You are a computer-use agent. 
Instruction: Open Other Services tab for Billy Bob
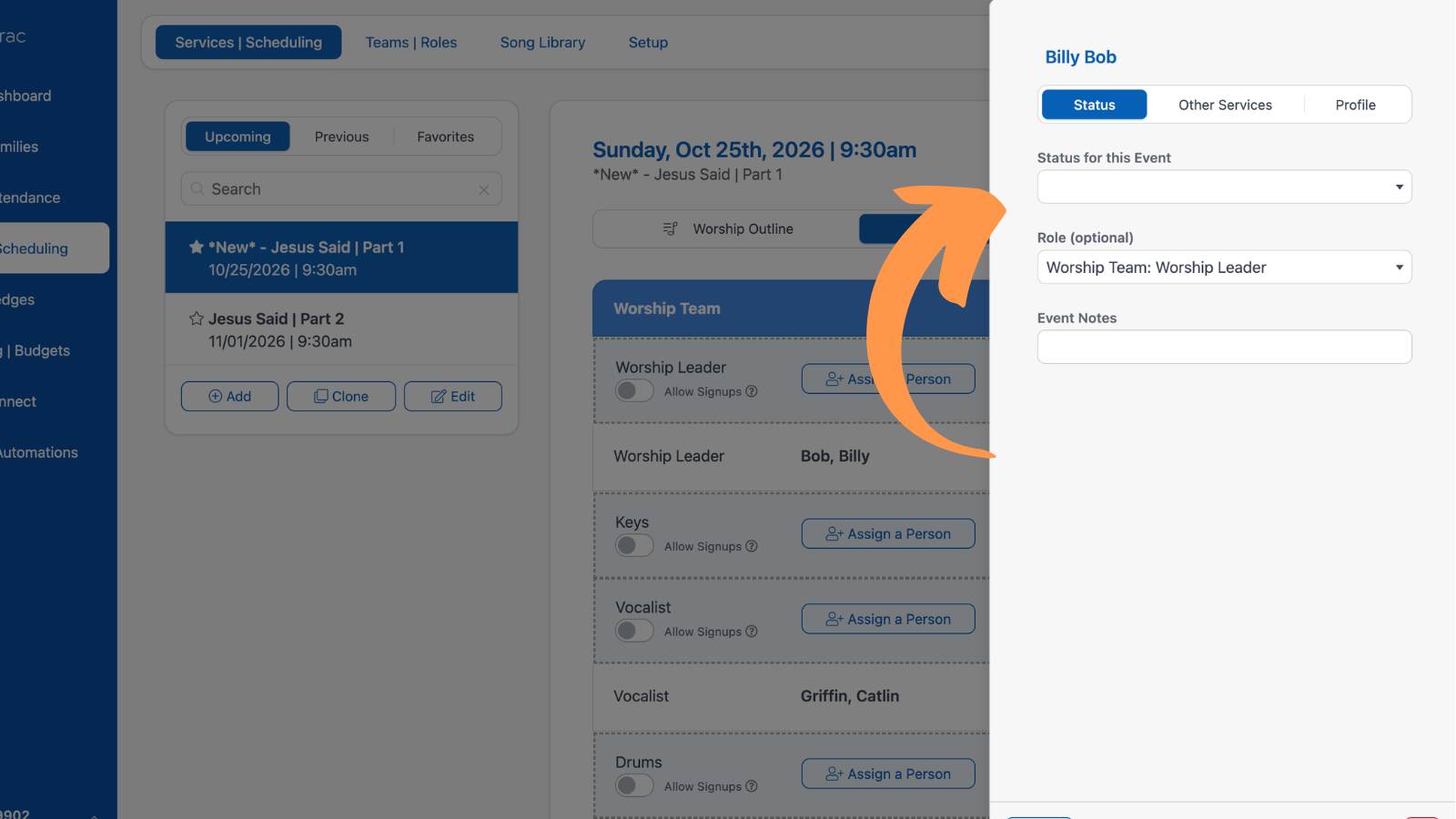1225,105
